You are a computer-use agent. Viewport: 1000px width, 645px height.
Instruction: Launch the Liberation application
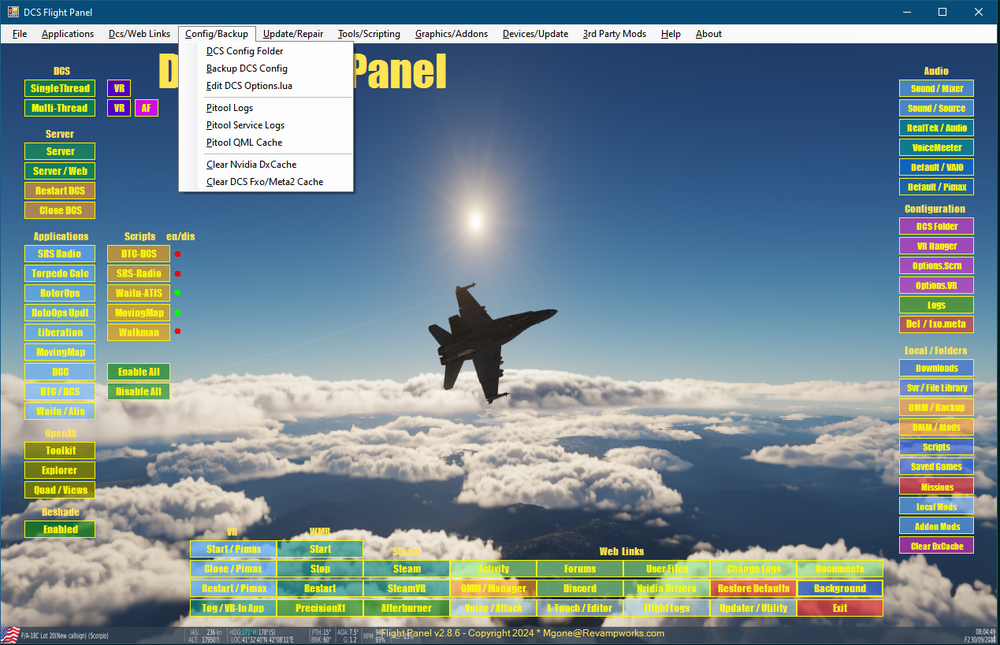pyautogui.click(x=60, y=332)
